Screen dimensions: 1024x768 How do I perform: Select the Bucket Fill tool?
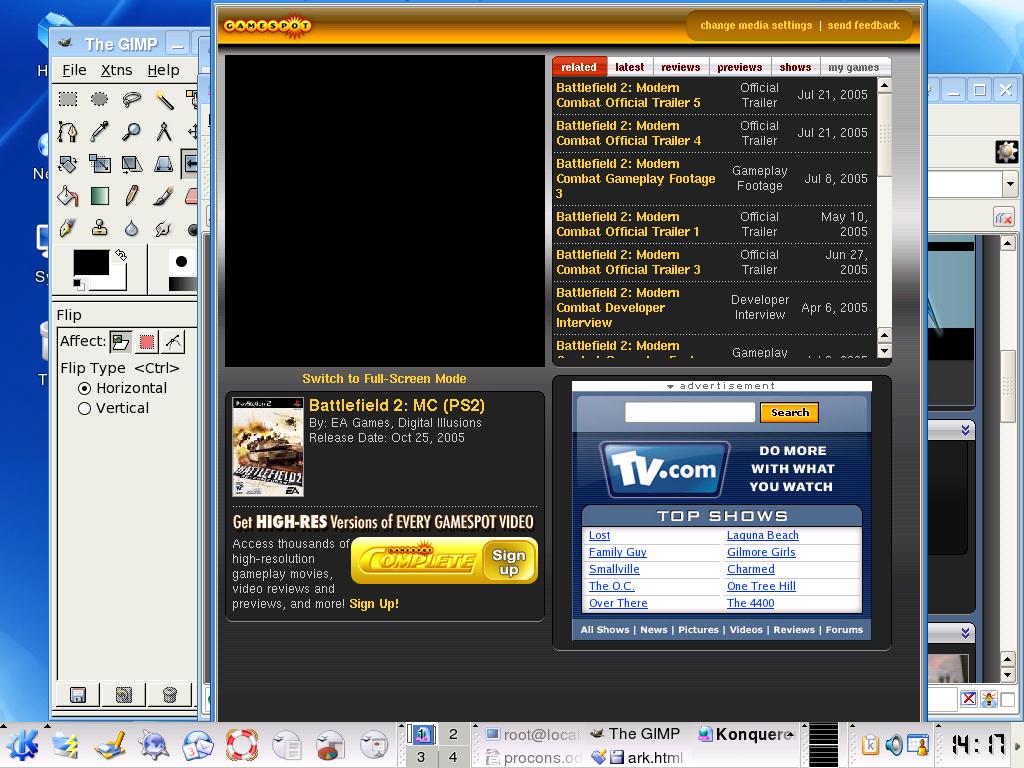[68, 195]
